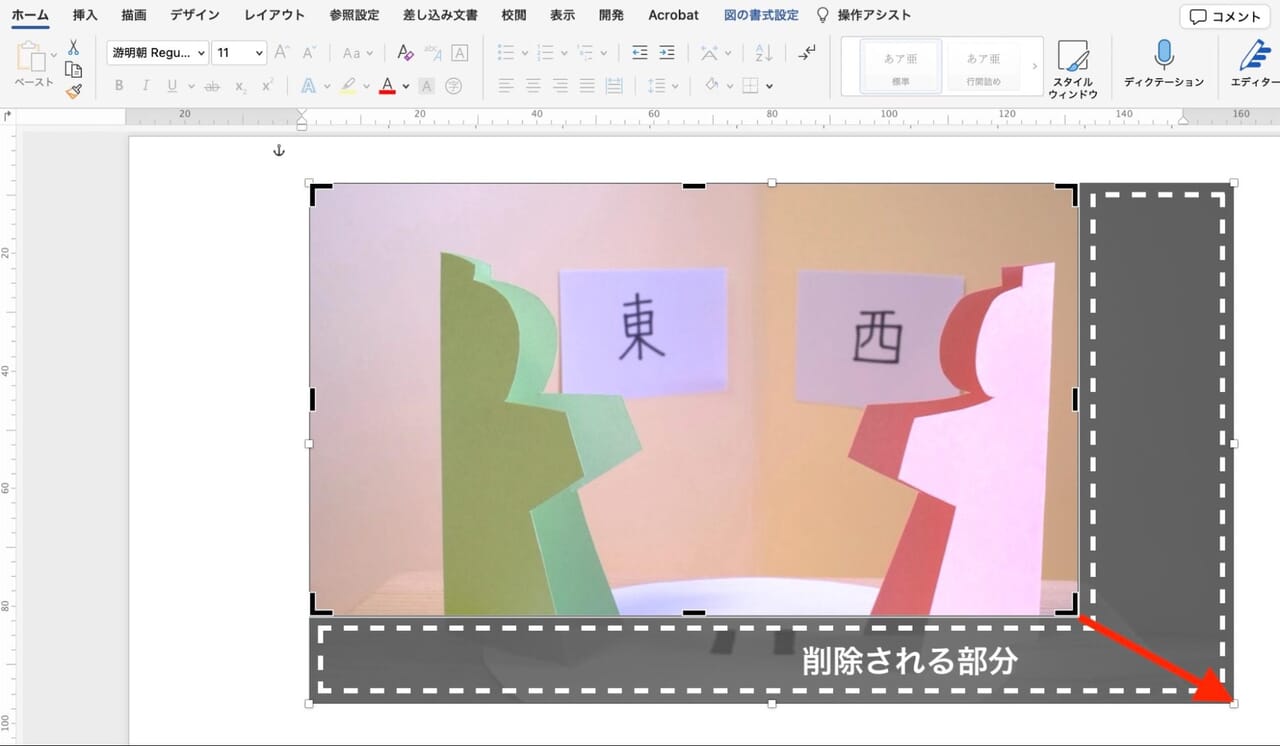Expand the borders dropdown arrow
Image resolution: width=1280 pixels, height=746 pixels.
click(x=769, y=86)
